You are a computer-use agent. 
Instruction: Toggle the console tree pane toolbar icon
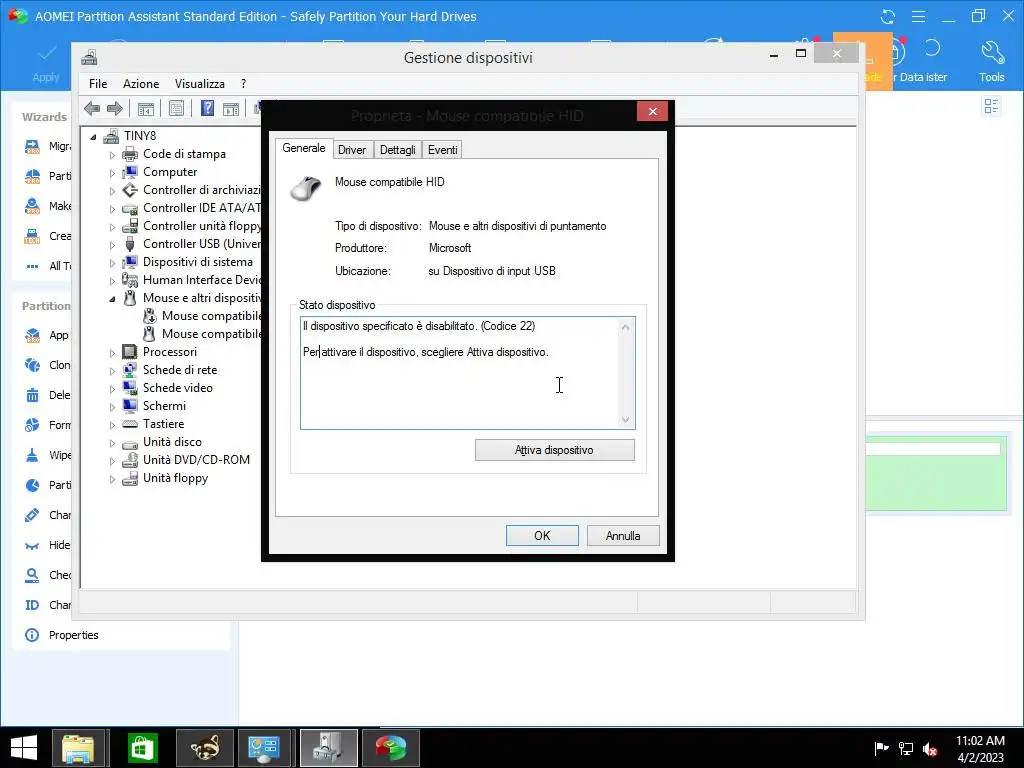pyautogui.click(x=146, y=108)
